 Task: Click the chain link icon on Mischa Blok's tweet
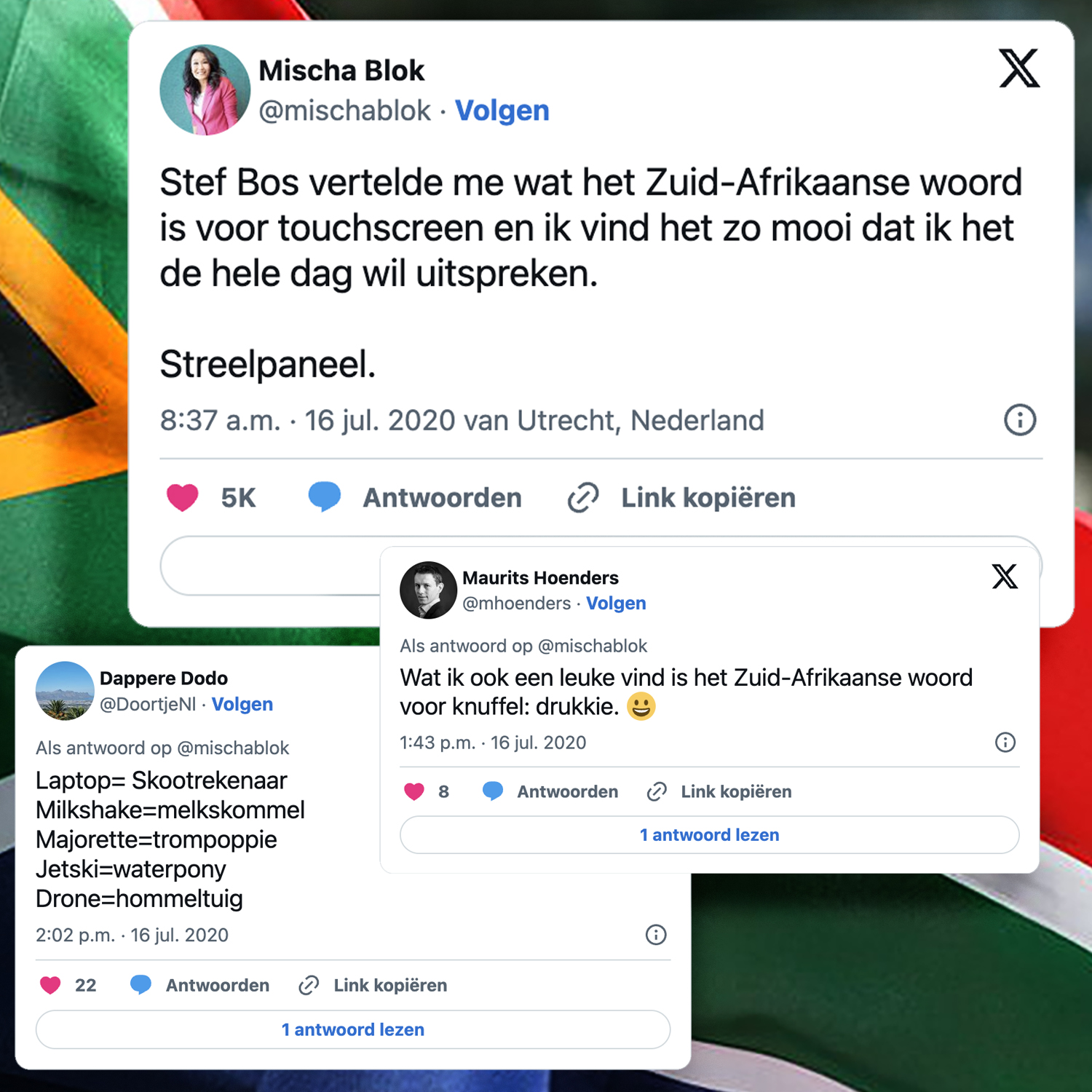[x=583, y=498]
